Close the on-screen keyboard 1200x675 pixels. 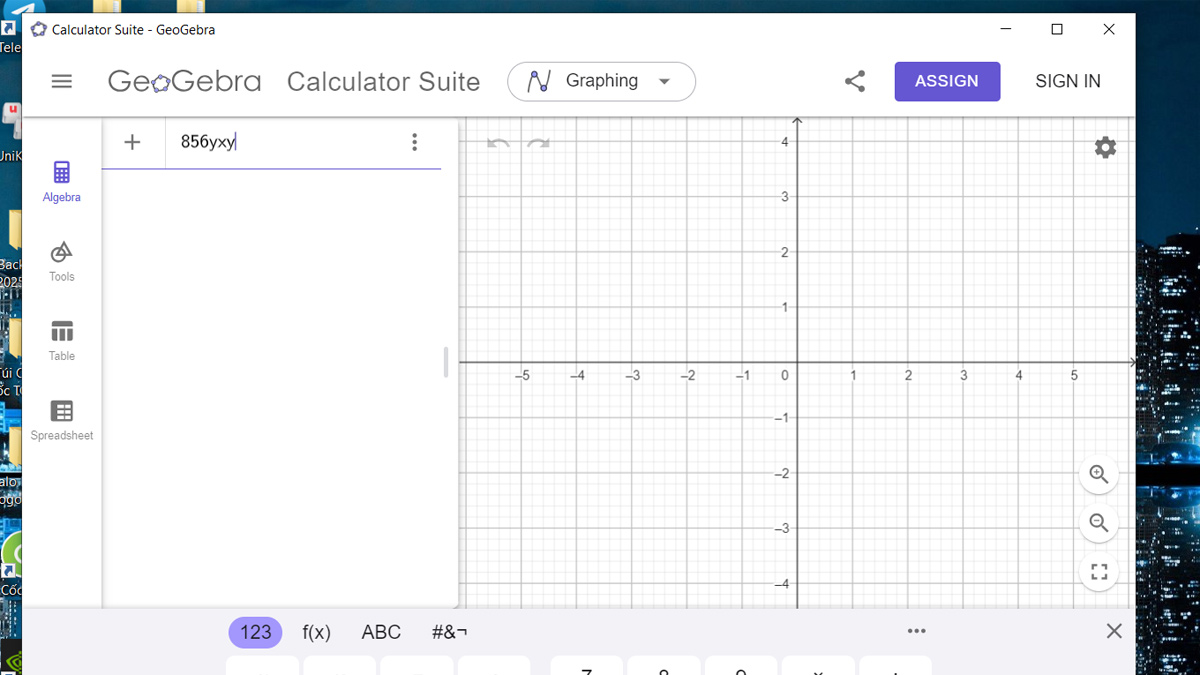tap(1114, 631)
